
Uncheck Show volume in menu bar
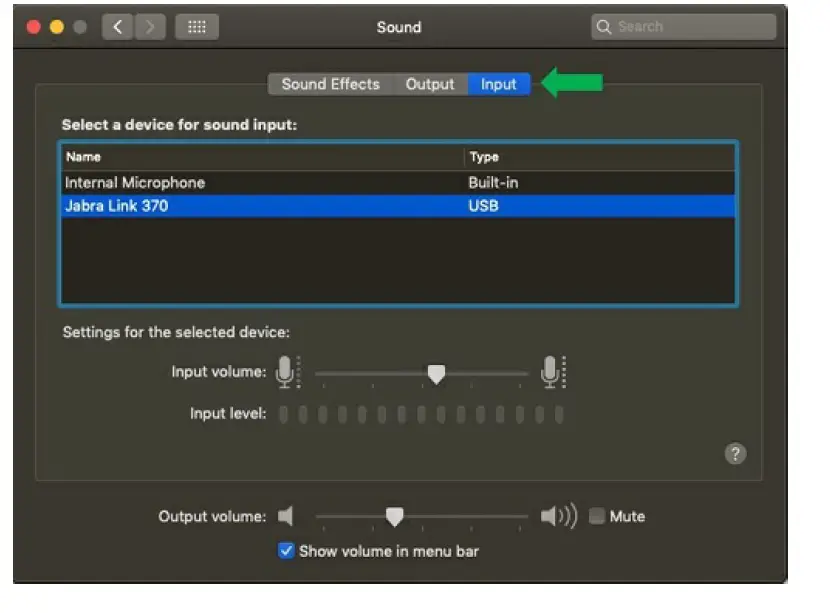[286, 550]
